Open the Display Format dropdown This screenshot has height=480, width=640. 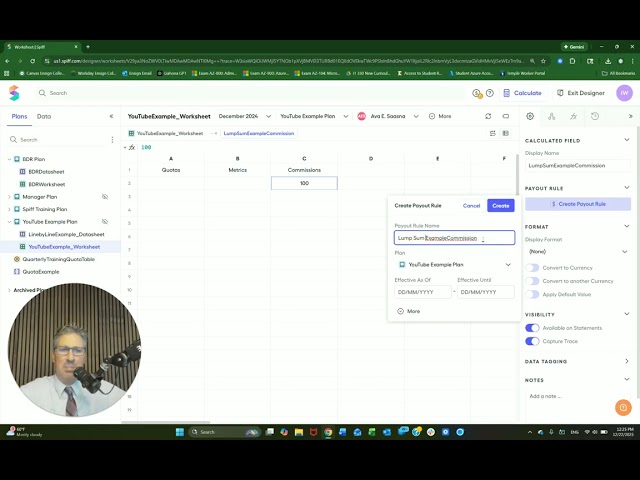point(578,251)
